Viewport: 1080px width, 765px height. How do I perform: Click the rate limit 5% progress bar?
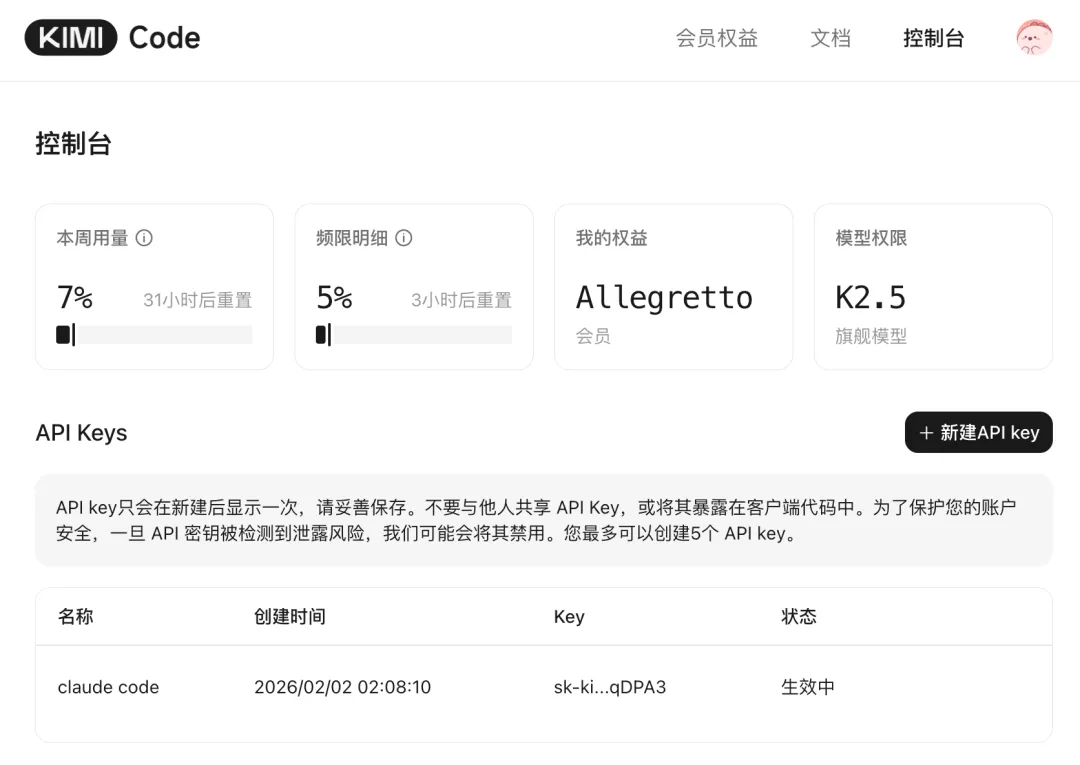414,335
